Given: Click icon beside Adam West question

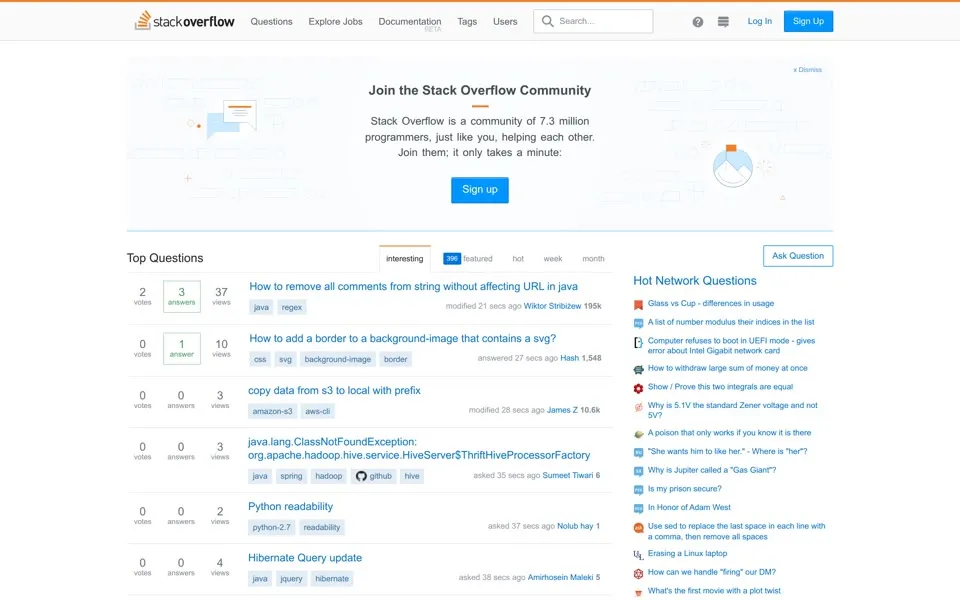Looking at the screenshot, I should click(638, 508).
